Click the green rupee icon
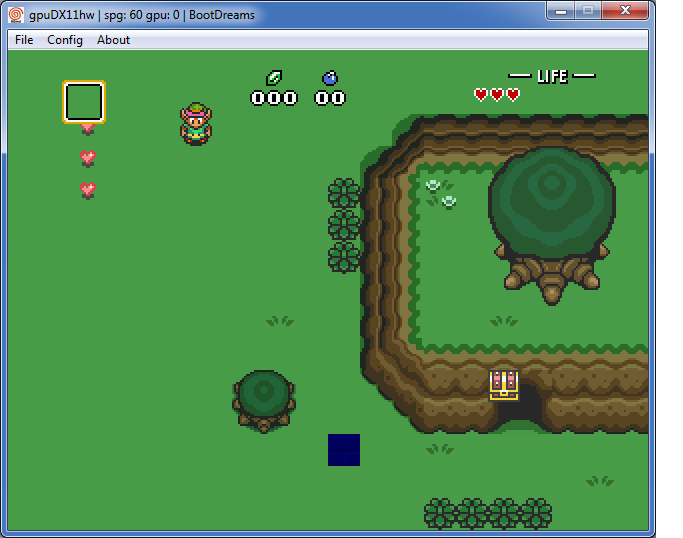 click(x=274, y=78)
